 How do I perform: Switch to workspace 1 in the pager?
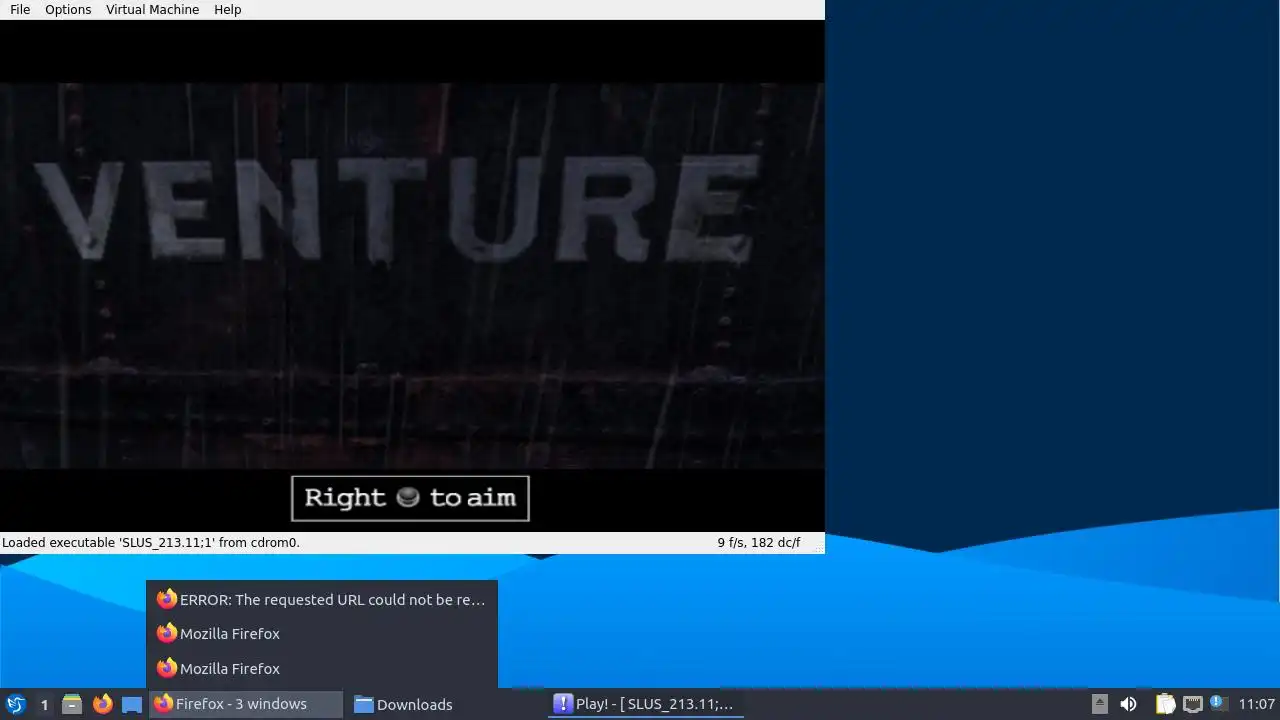44,704
